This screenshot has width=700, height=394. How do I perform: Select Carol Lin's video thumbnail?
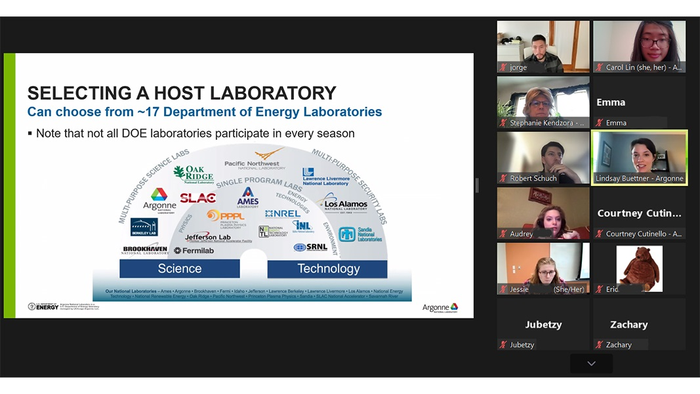639,46
